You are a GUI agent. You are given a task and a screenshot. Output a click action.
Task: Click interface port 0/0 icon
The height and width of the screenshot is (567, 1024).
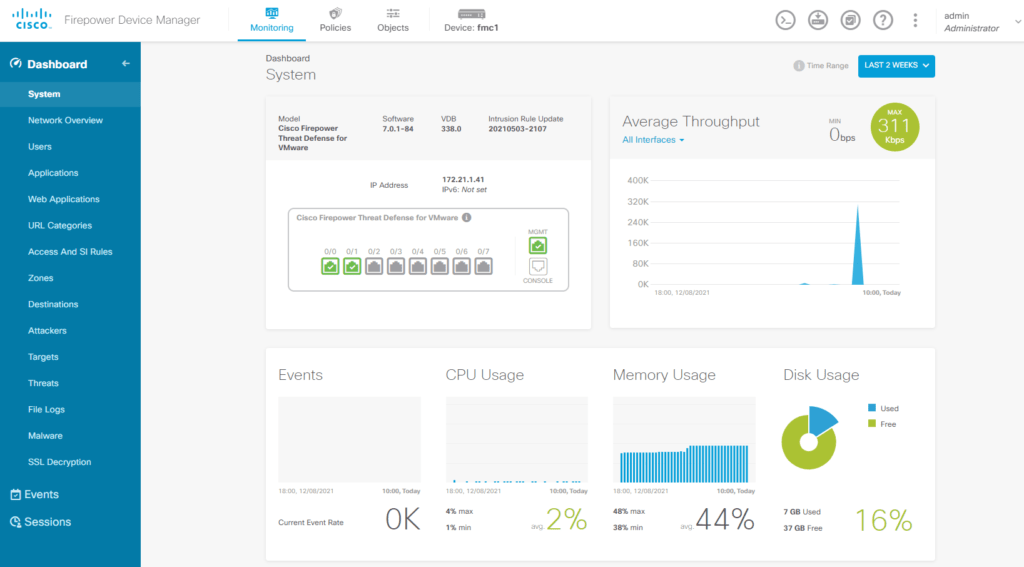330,266
